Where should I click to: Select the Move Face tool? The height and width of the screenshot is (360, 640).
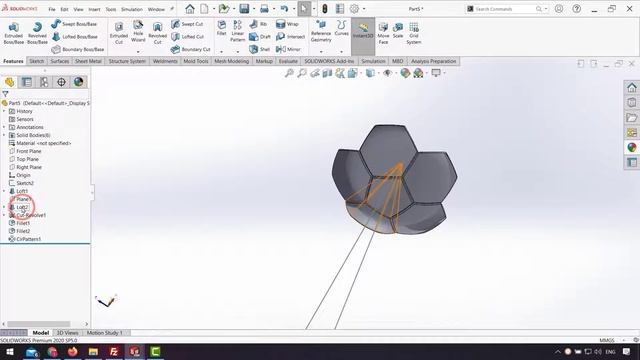click(383, 33)
